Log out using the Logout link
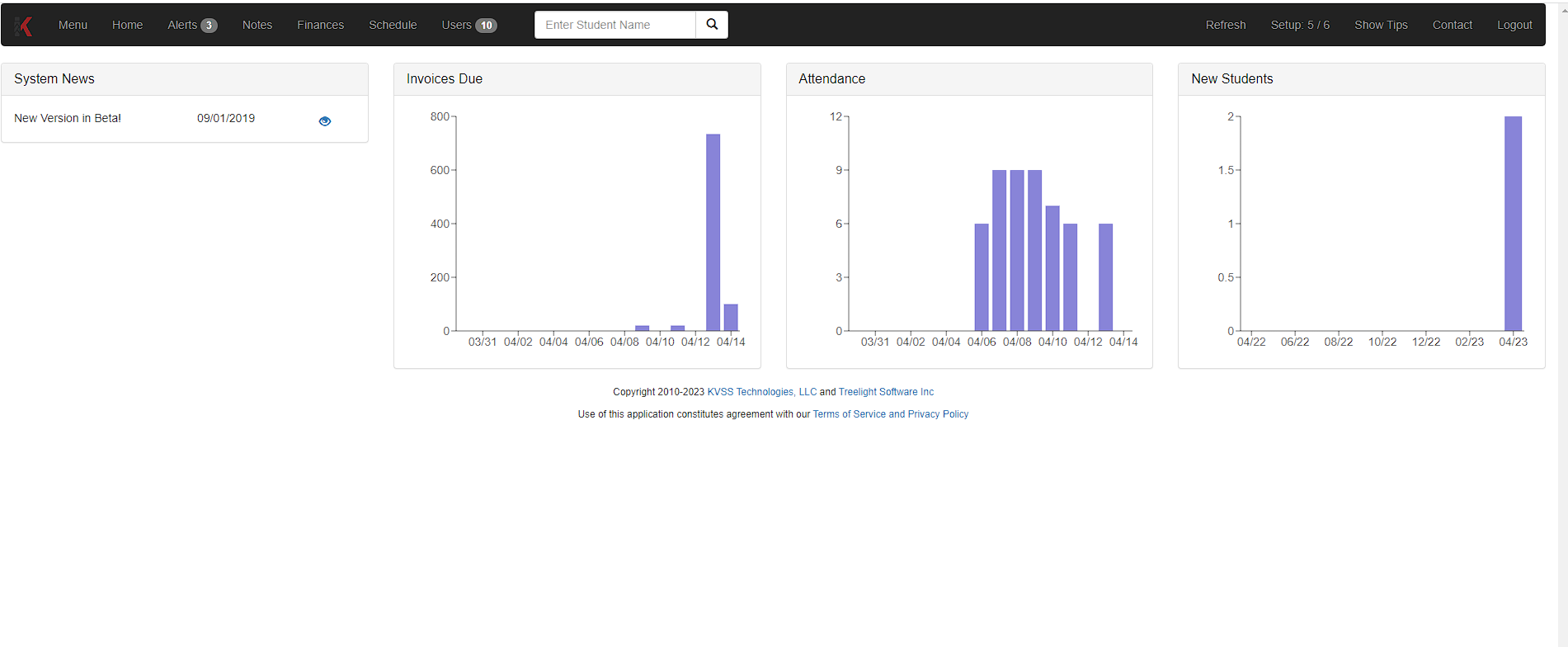1568x647 pixels. tap(1514, 25)
